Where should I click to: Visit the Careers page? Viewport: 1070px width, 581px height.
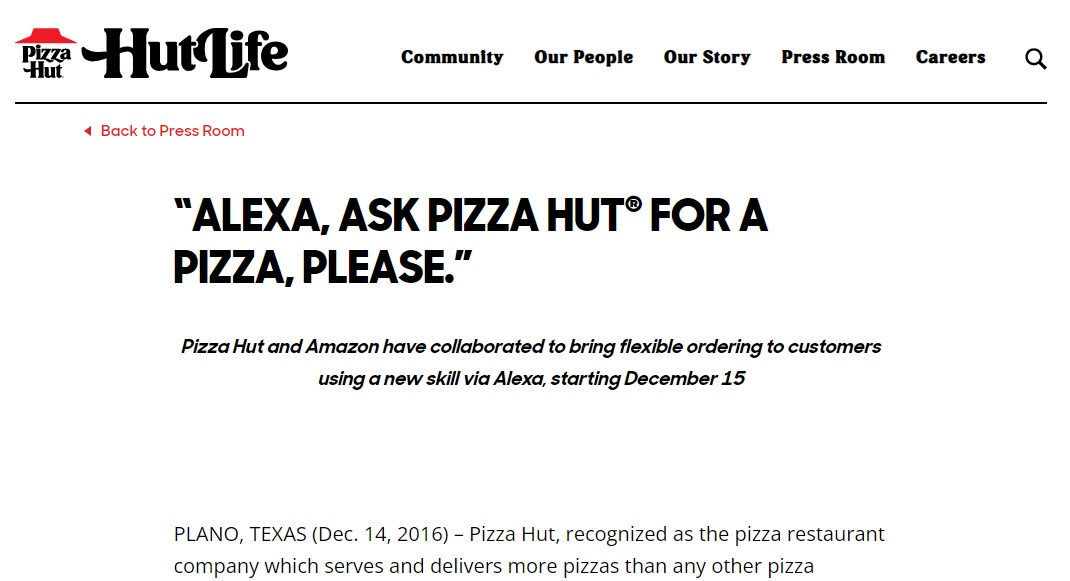point(950,57)
